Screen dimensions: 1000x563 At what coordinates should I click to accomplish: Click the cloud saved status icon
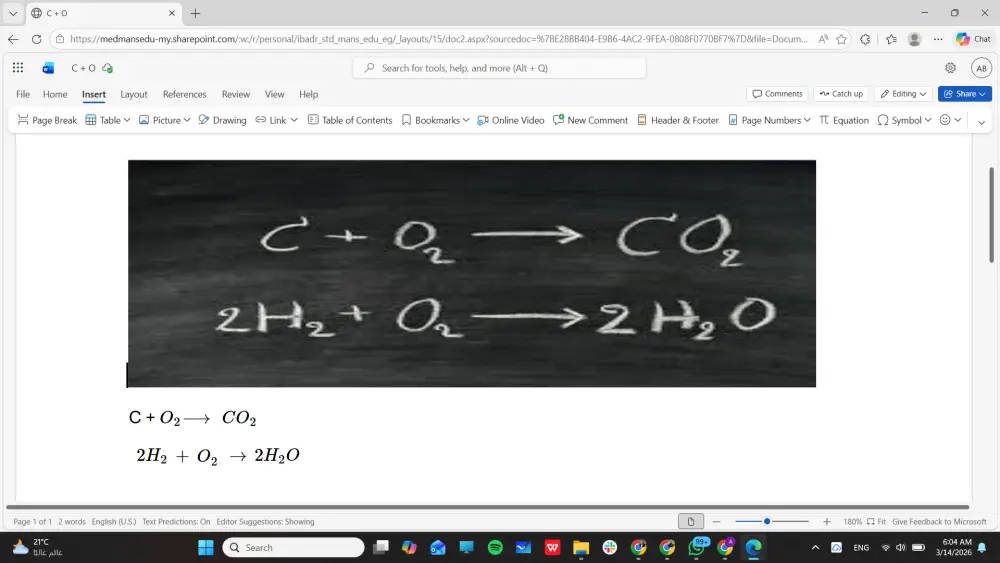tap(107, 68)
